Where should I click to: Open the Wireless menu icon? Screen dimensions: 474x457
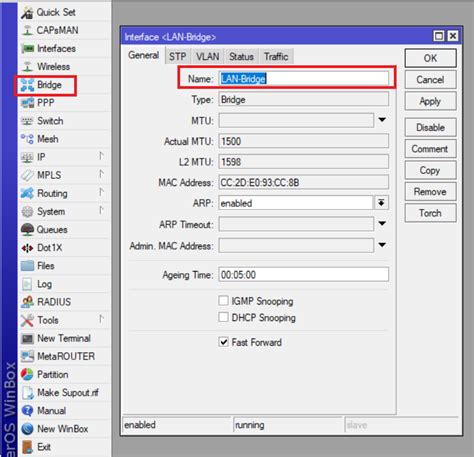tap(27, 67)
